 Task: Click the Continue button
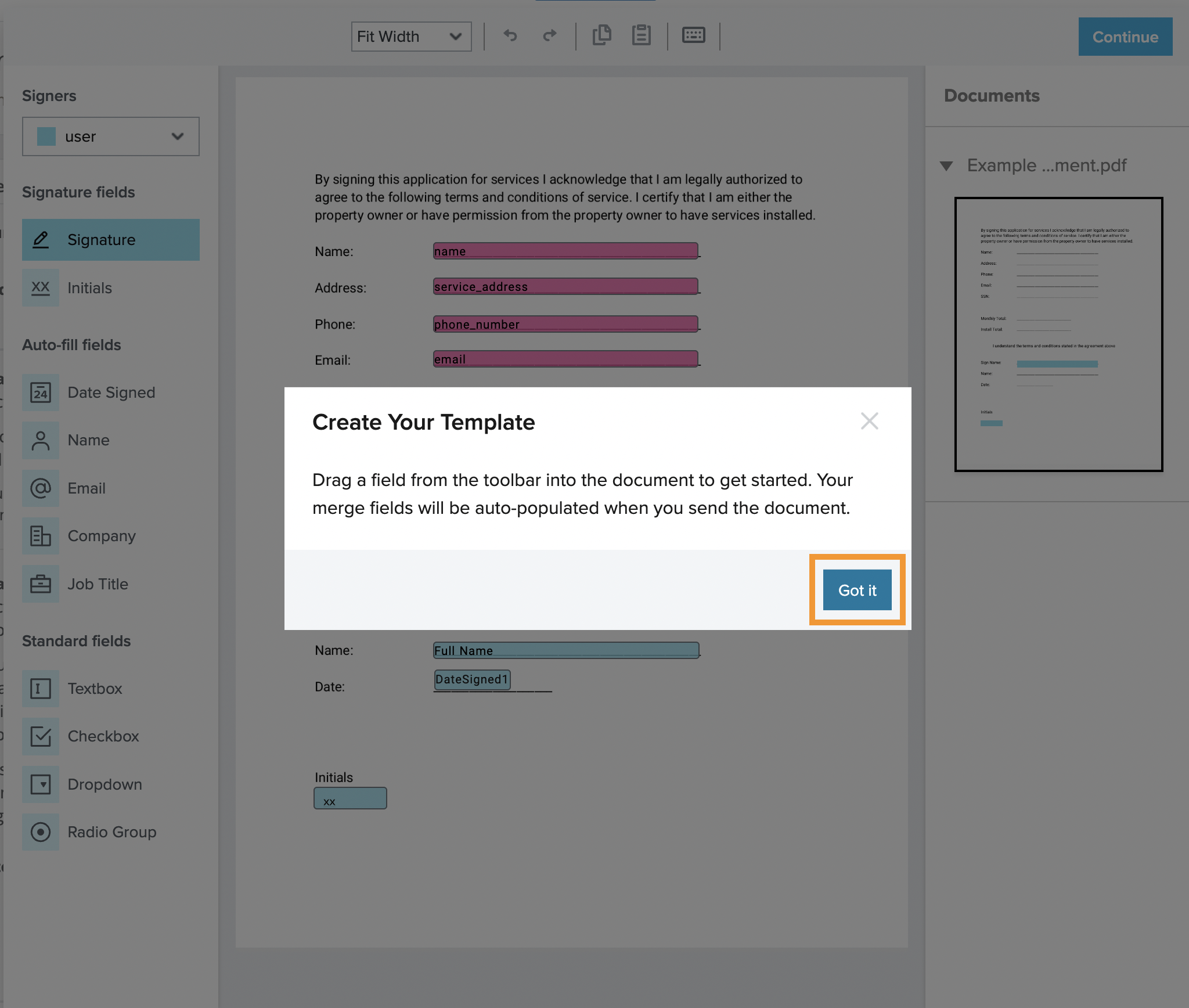point(1125,37)
